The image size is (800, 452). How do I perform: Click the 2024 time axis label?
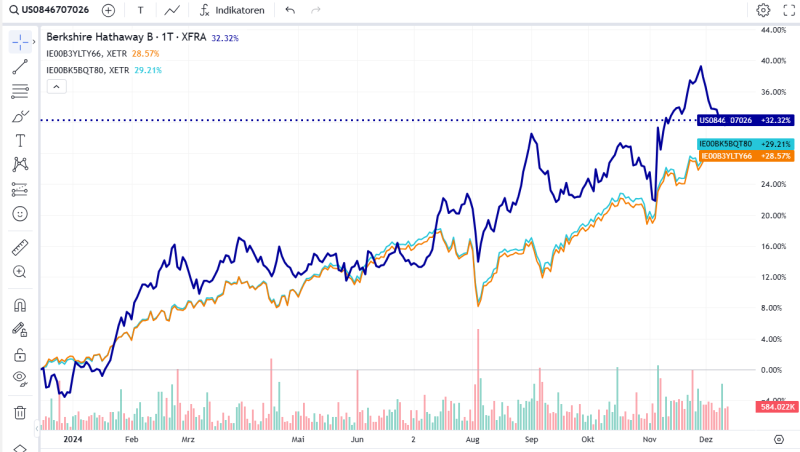[72, 439]
